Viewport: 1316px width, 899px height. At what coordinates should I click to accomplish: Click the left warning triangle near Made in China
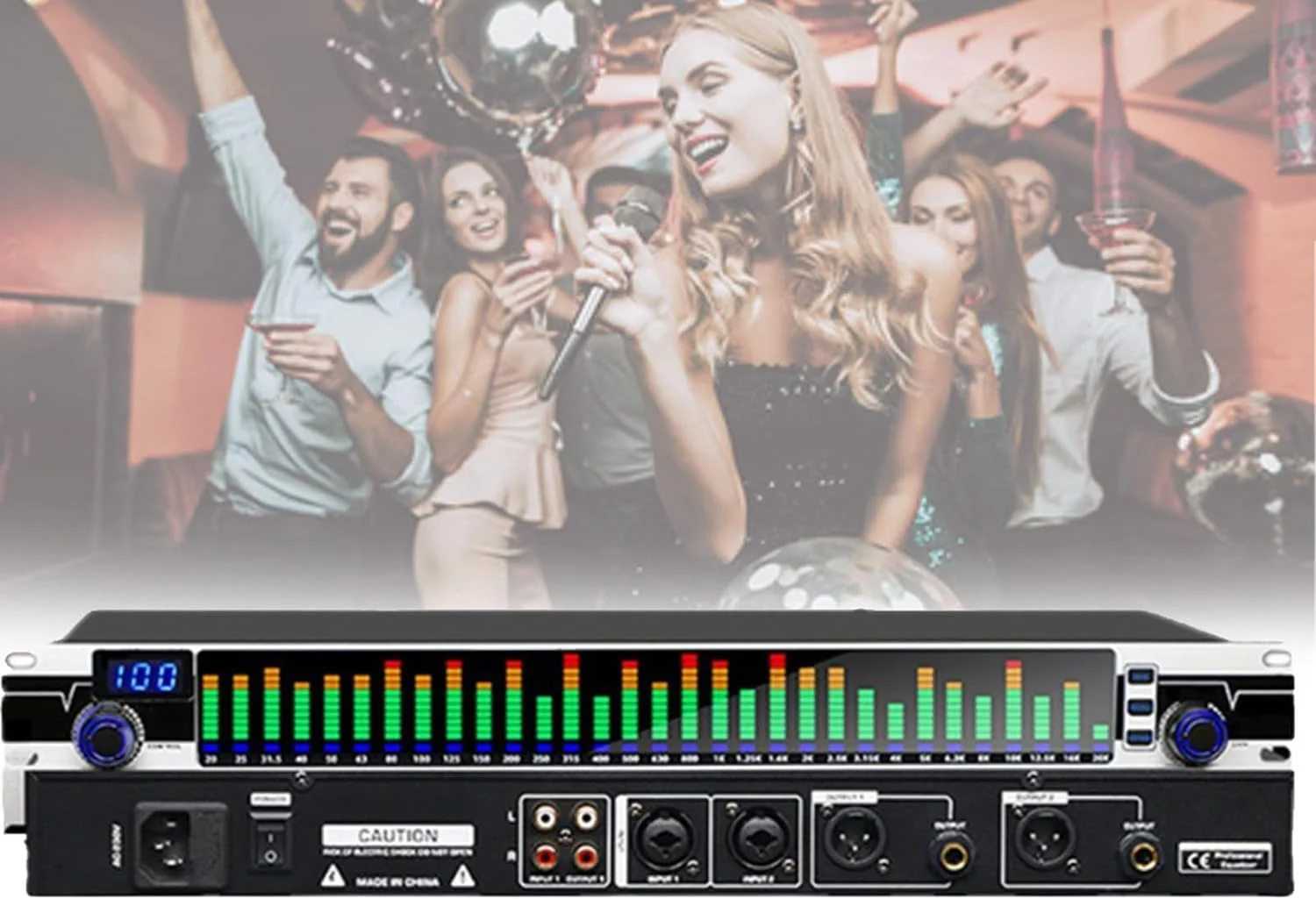pyautogui.click(x=333, y=876)
